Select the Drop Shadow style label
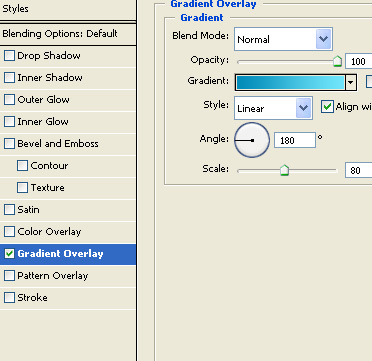The image size is (372, 361). click(x=49, y=56)
